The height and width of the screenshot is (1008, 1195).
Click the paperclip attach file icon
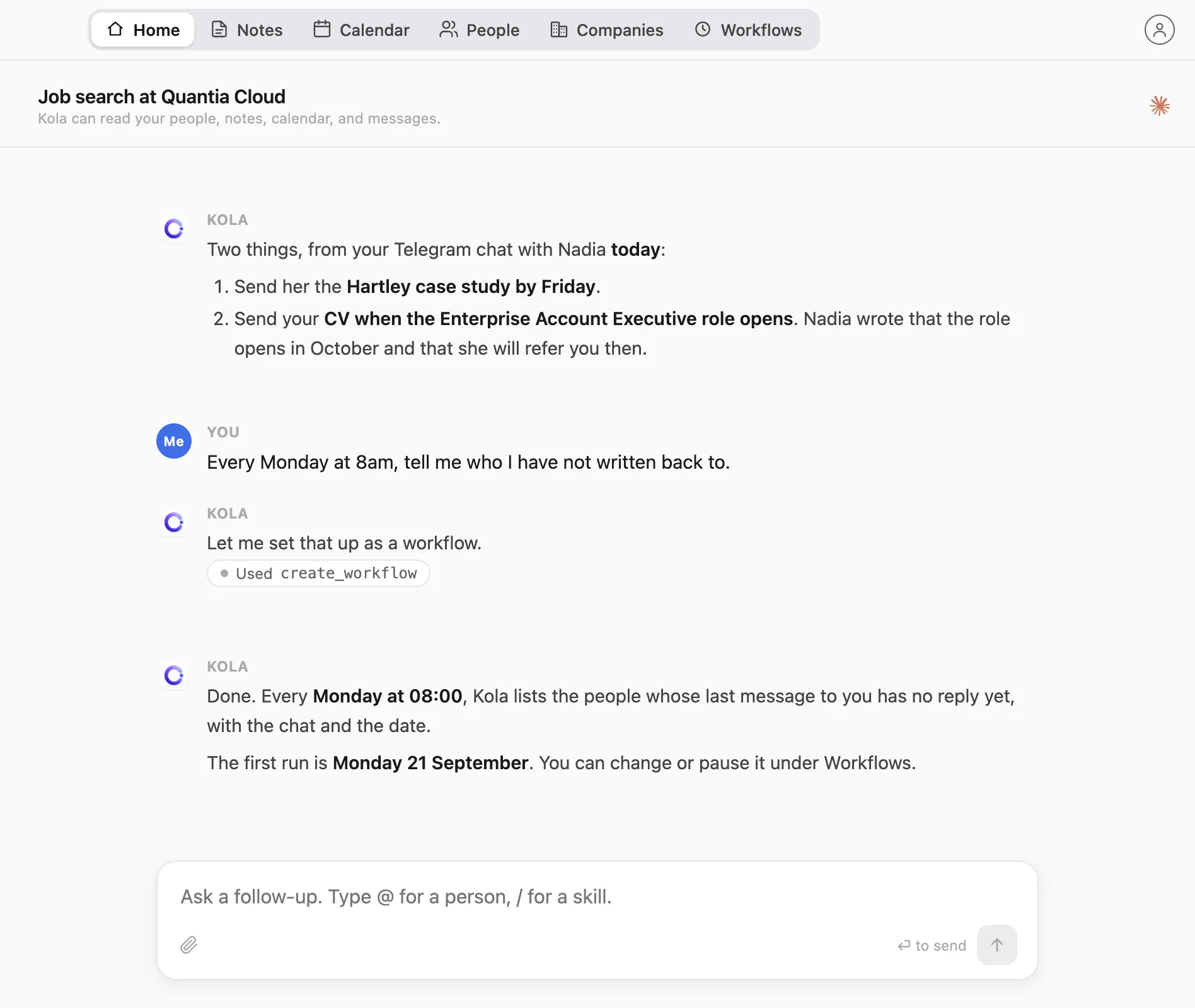(x=189, y=945)
